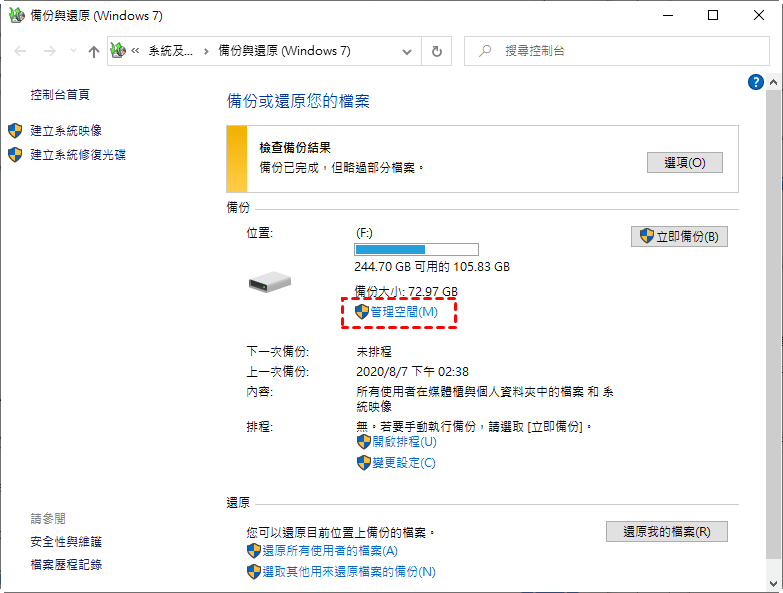Viewport: 783px width, 593px height.
Task: Click the Control Panel icon in the address bar
Action: tap(118, 50)
